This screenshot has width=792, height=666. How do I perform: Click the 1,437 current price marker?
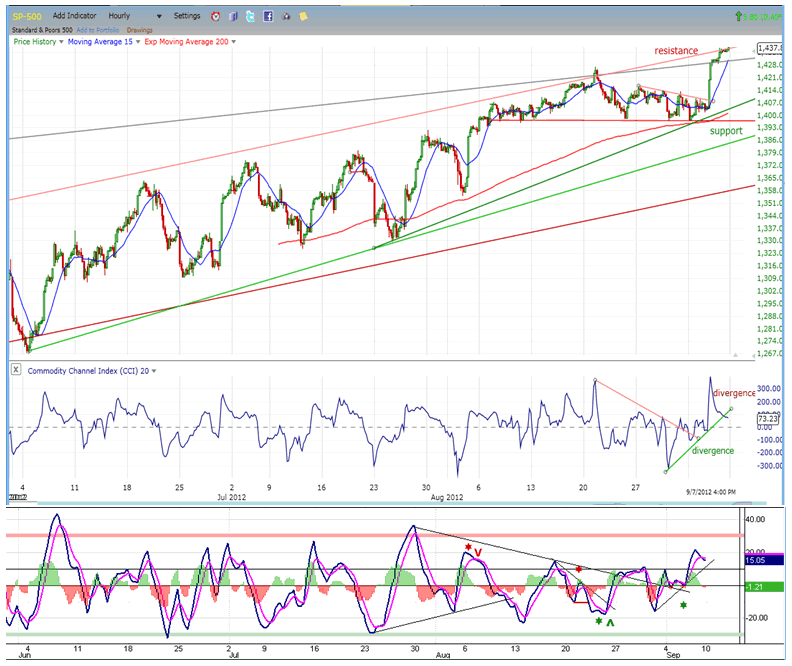click(x=768, y=48)
